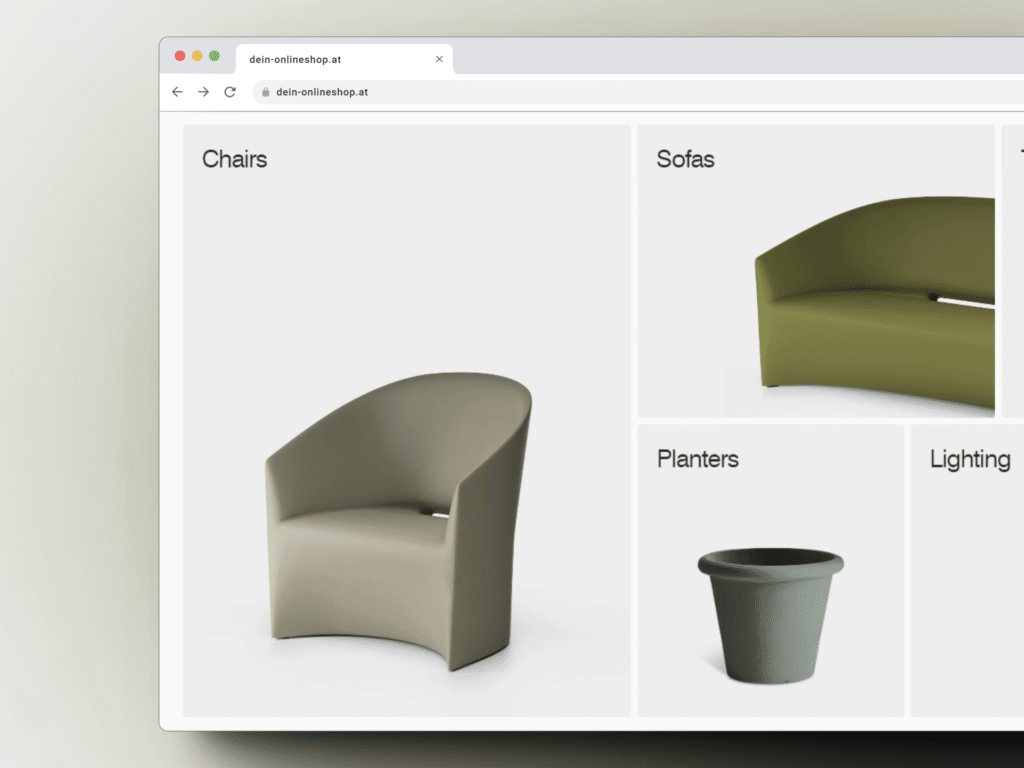Image resolution: width=1024 pixels, height=768 pixels.
Task: Click the grey planter pot image
Action: (771, 616)
